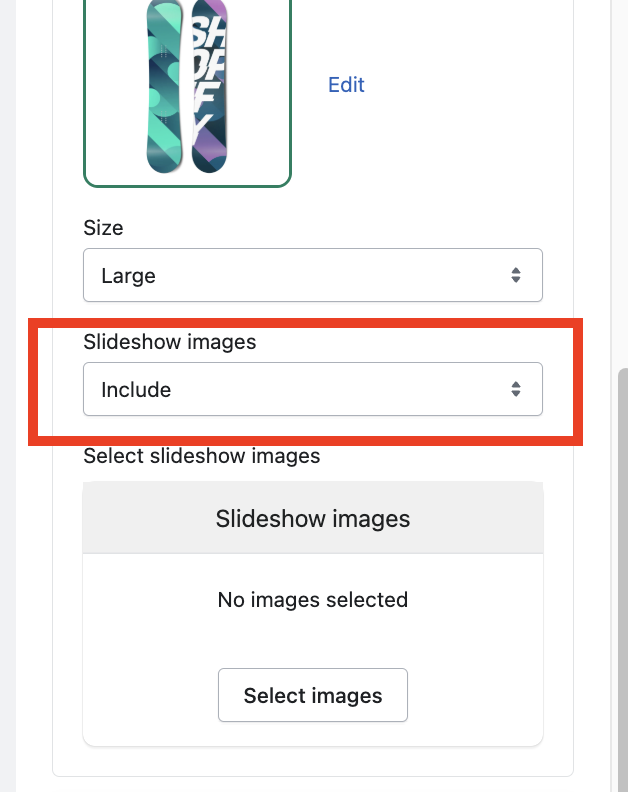Click the Large value text in the Size field
Screen dimensions: 628x792
128,275
